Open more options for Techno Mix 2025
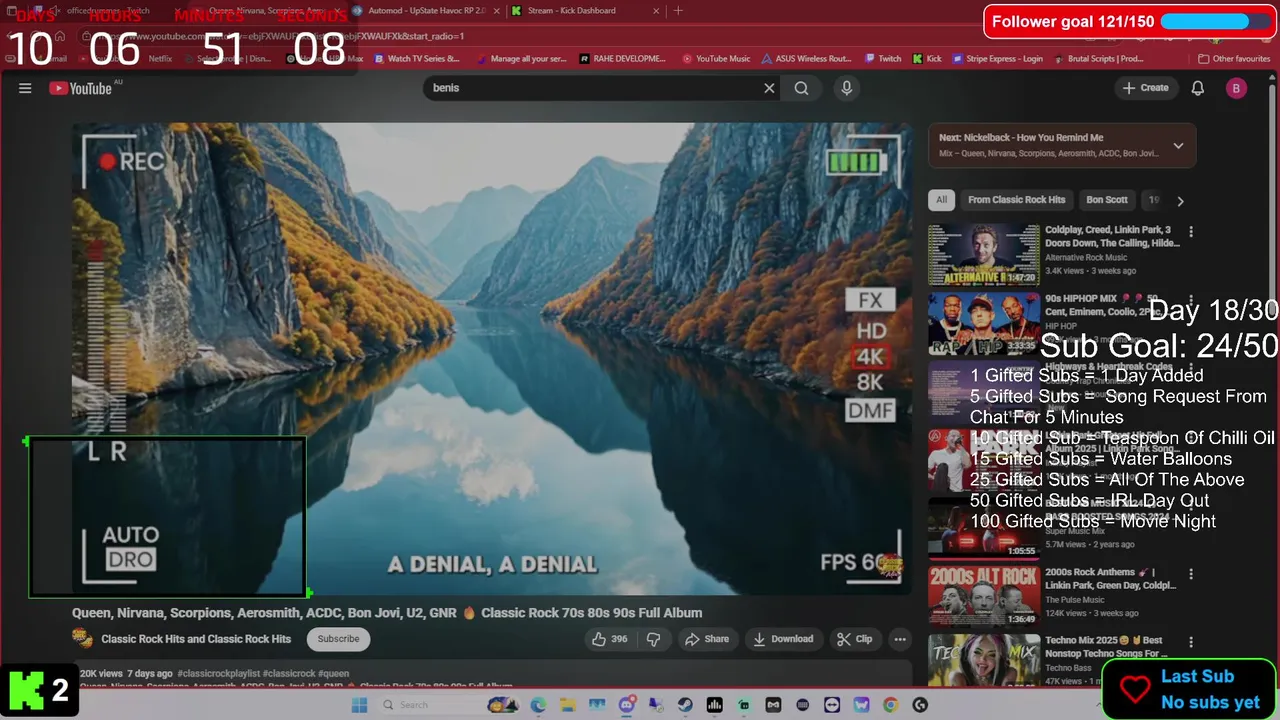 (x=1190, y=642)
